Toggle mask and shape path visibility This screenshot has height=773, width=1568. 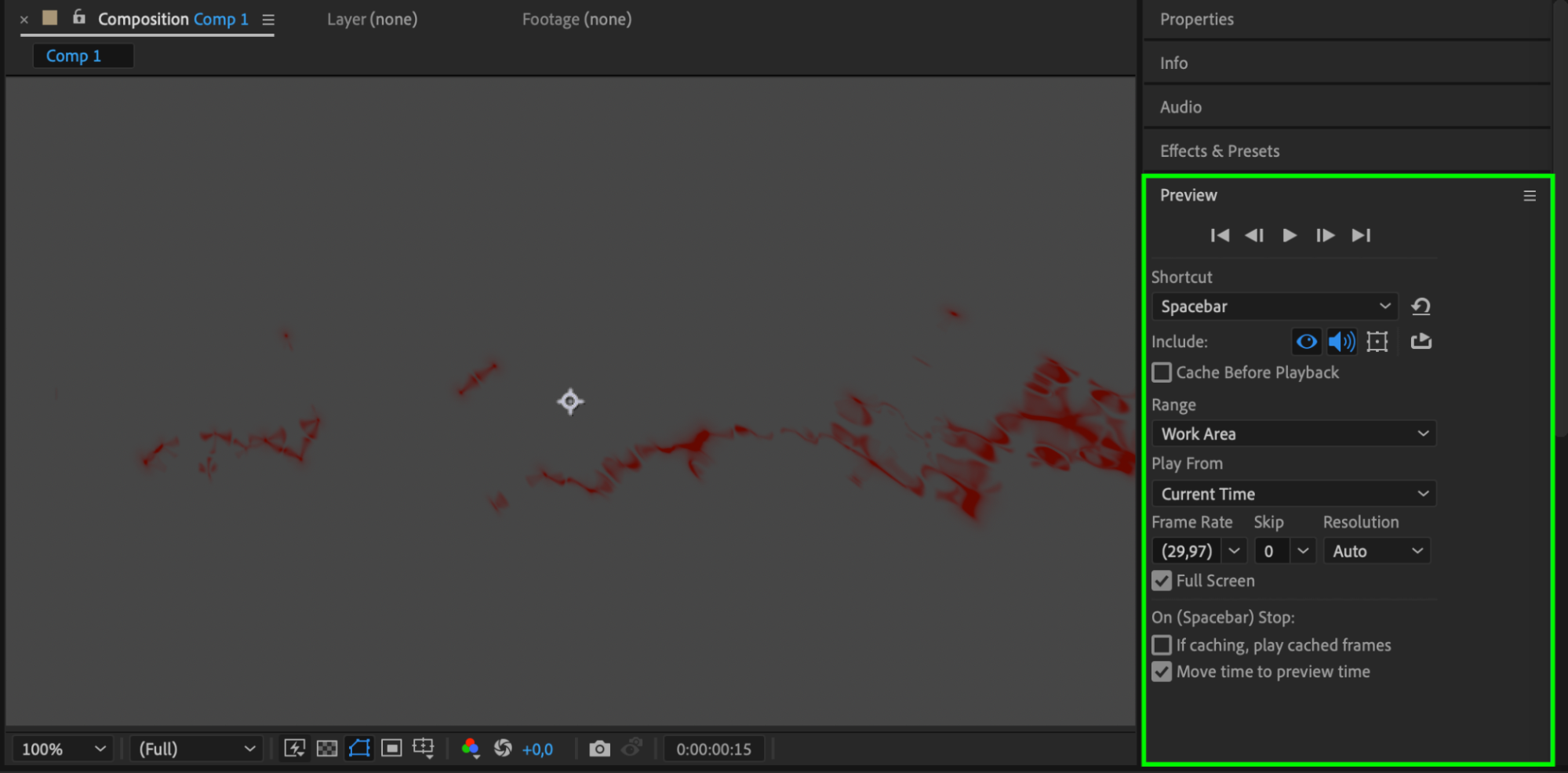pyautogui.click(x=359, y=749)
